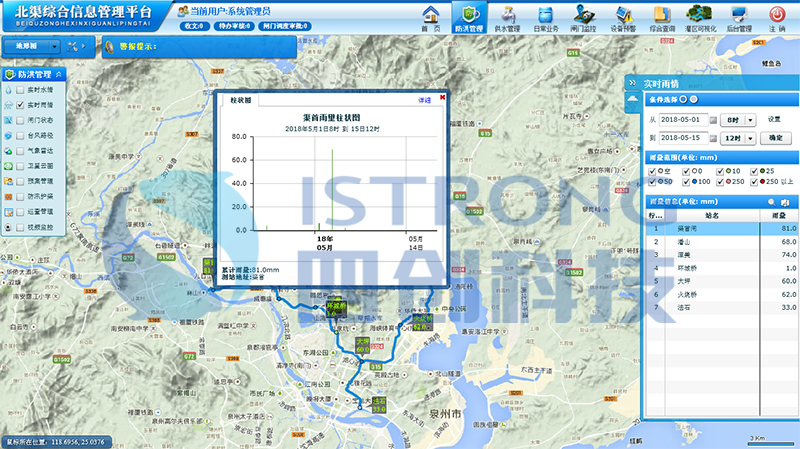This screenshot has height=449, width=800.
Task: Open the 闸门监控 gate monitoring module
Action: [x=581, y=15]
